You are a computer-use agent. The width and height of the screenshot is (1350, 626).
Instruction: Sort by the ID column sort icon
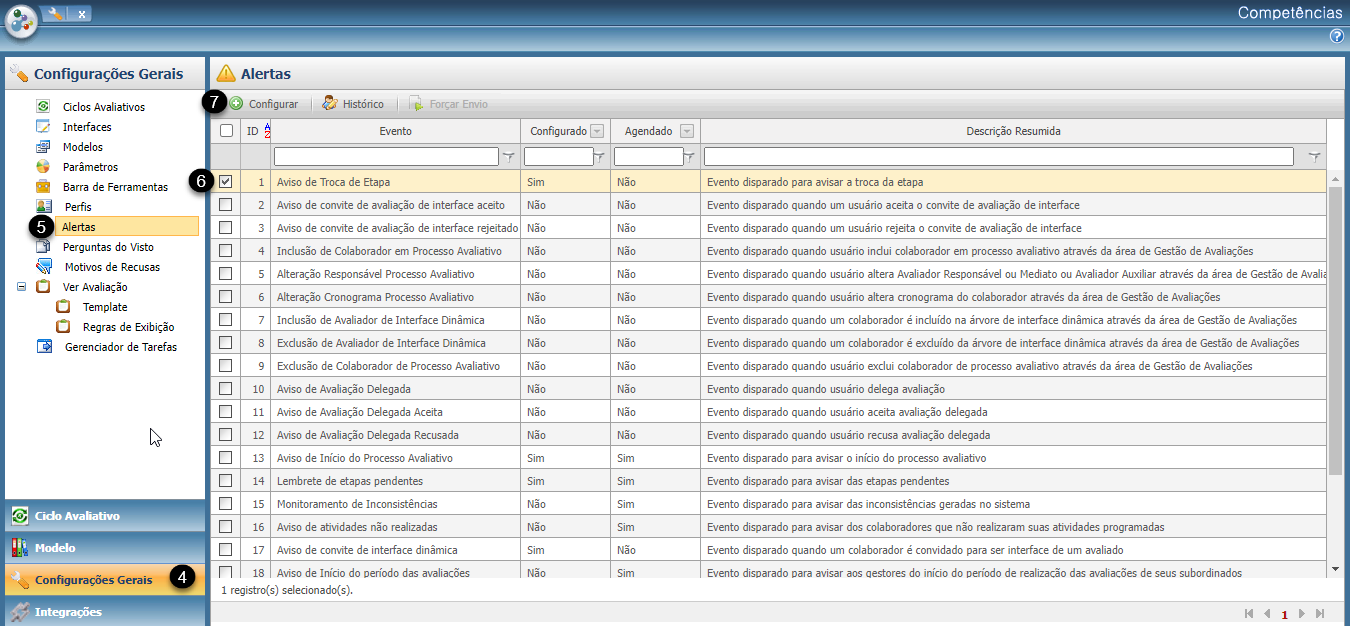[266, 131]
